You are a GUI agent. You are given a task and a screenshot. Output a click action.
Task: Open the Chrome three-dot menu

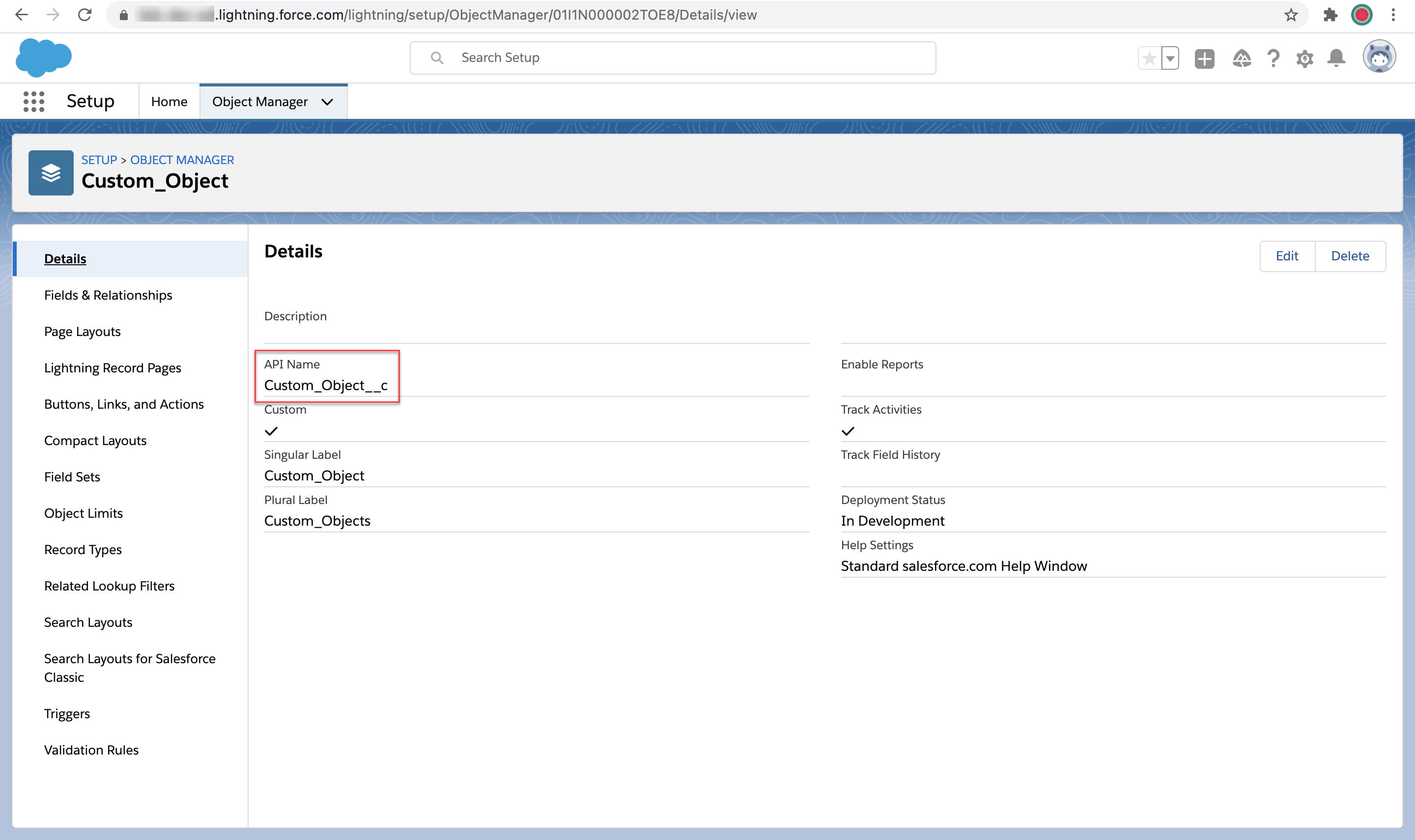coord(1393,15)
